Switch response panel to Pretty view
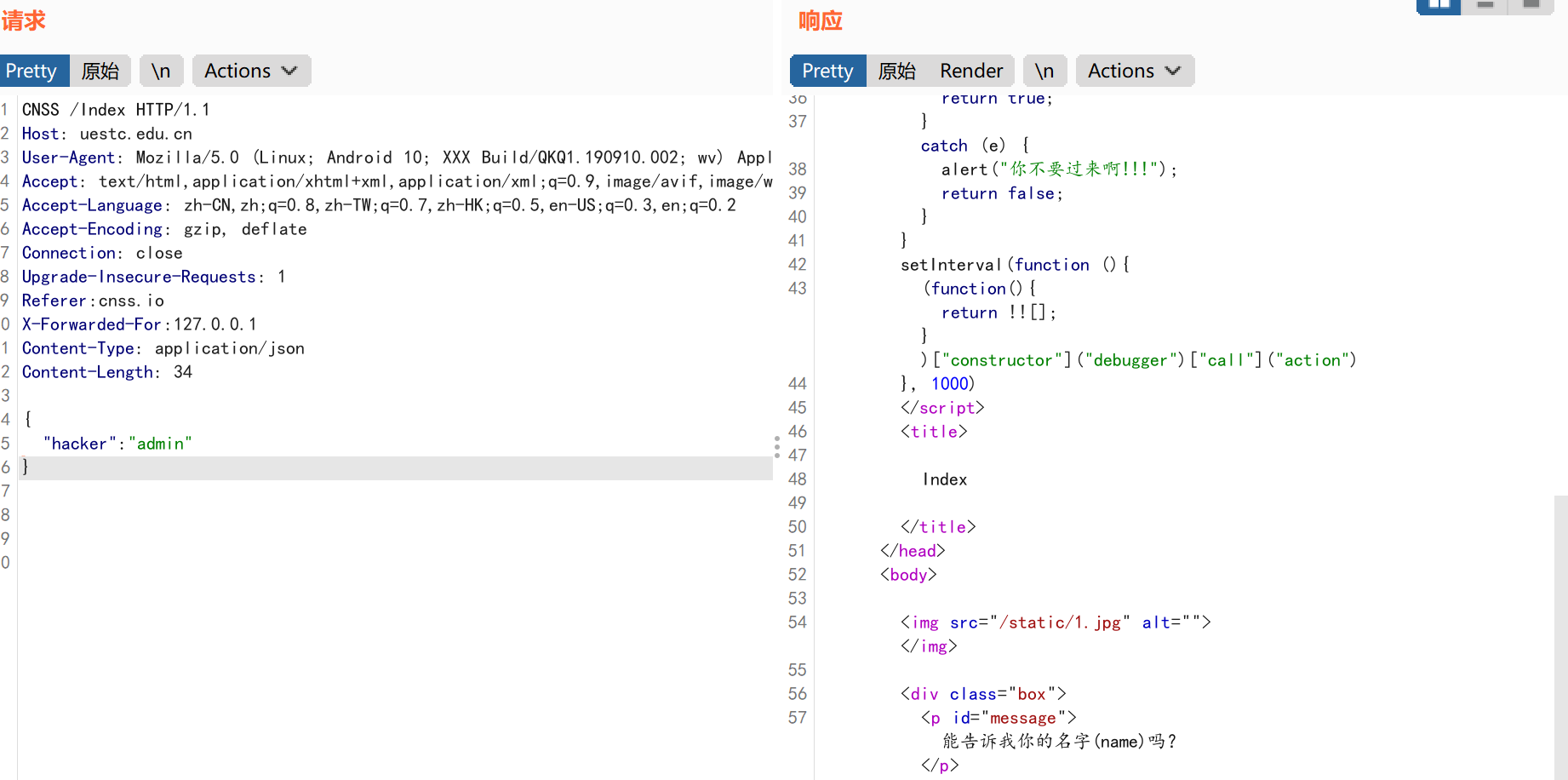The image size is (1568, 780). click(x=827, y=71)
